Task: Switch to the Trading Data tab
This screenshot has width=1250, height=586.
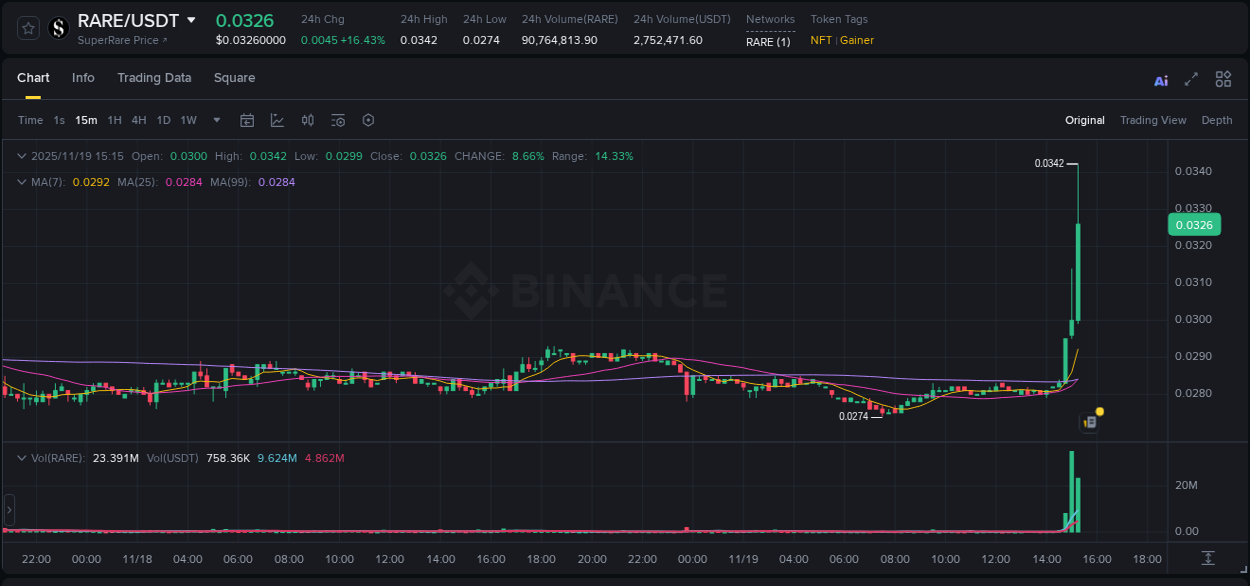Action: tap(154, 78)
